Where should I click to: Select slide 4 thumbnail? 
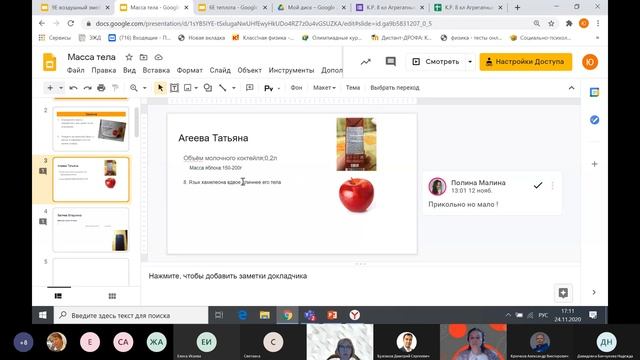pyautogui.click(x=91, y=230)
